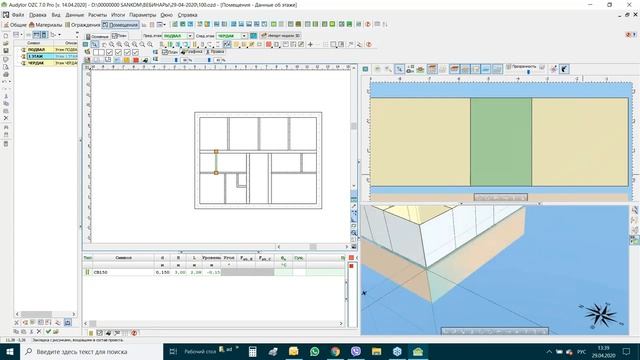Click the teal square icon in elevation view toolbar

[x=365, y=69]
